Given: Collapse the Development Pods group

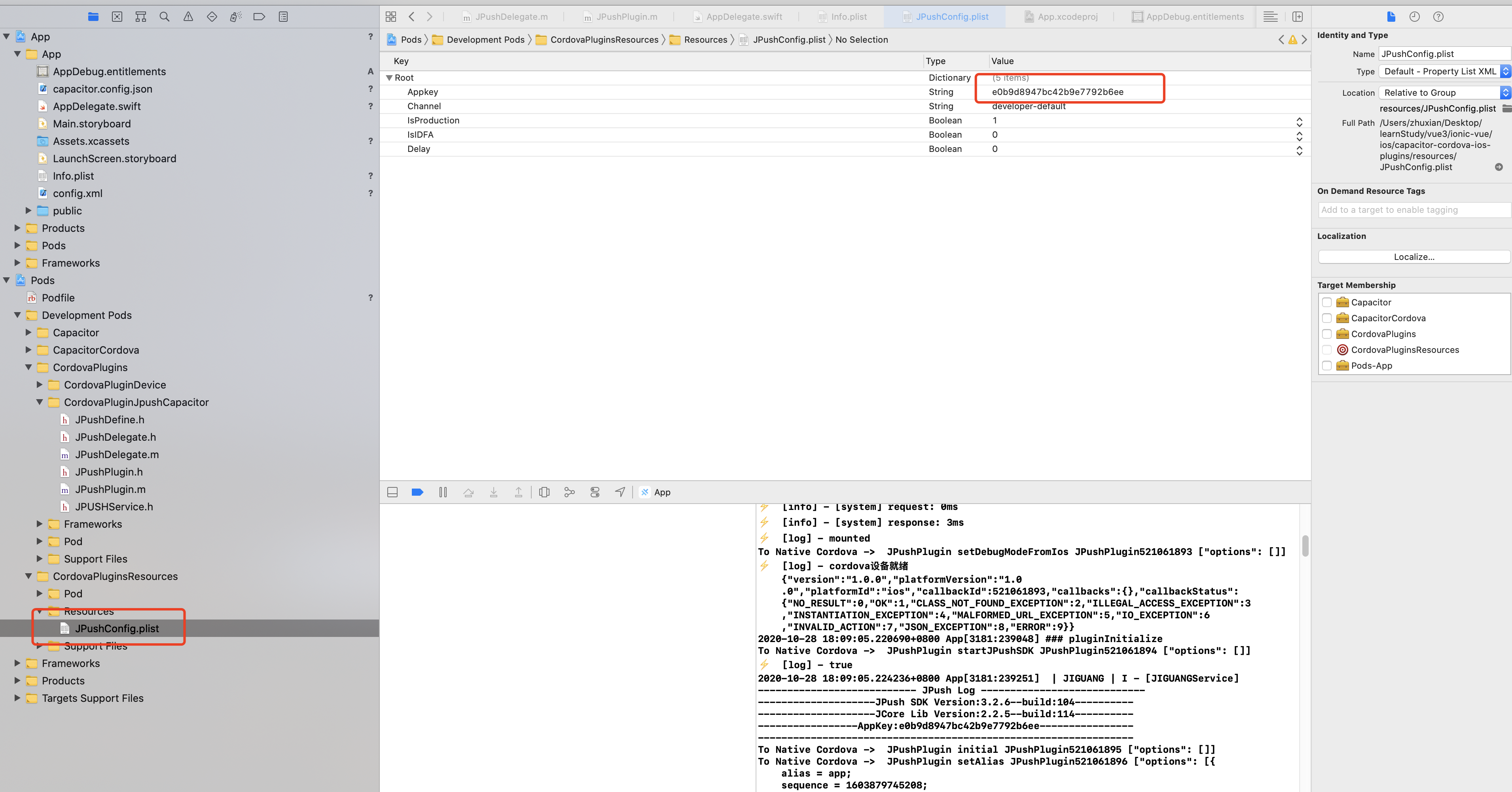Looking at the screenshot, I should 17,315.
